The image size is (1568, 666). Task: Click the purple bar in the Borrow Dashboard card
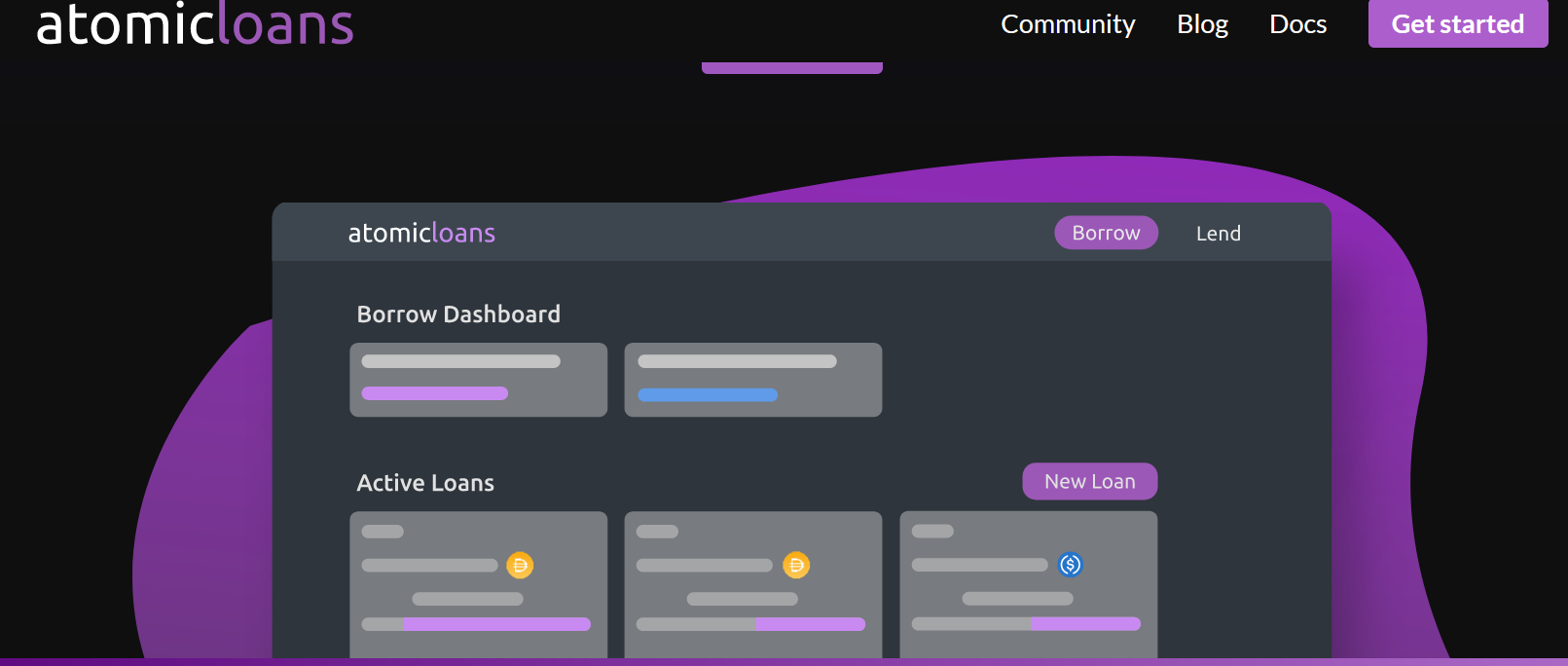(x=435, y=393)
